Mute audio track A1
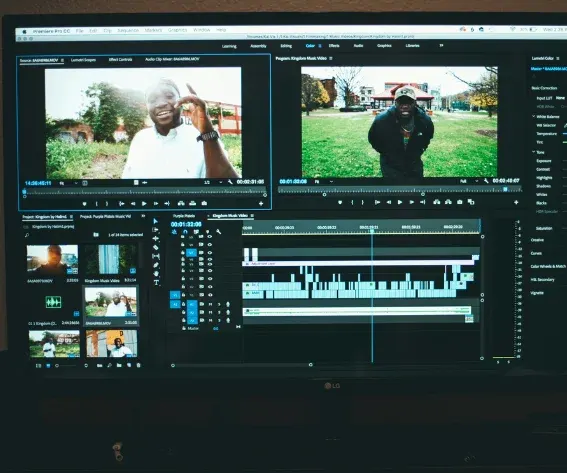The width and height of the screenshot is (567, 473). pos(210,304)
